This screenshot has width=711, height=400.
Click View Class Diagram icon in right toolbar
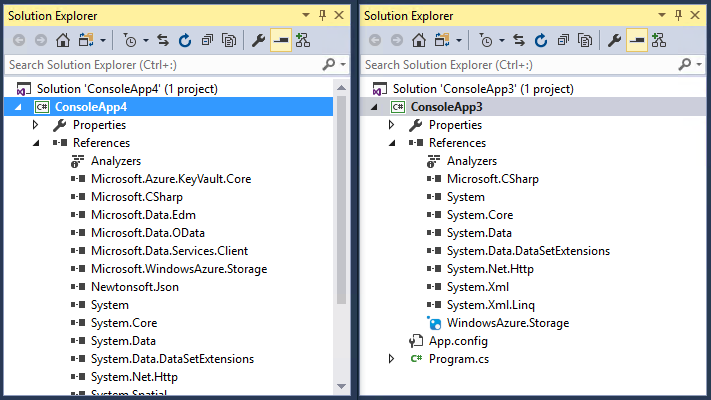click(658, 40)
